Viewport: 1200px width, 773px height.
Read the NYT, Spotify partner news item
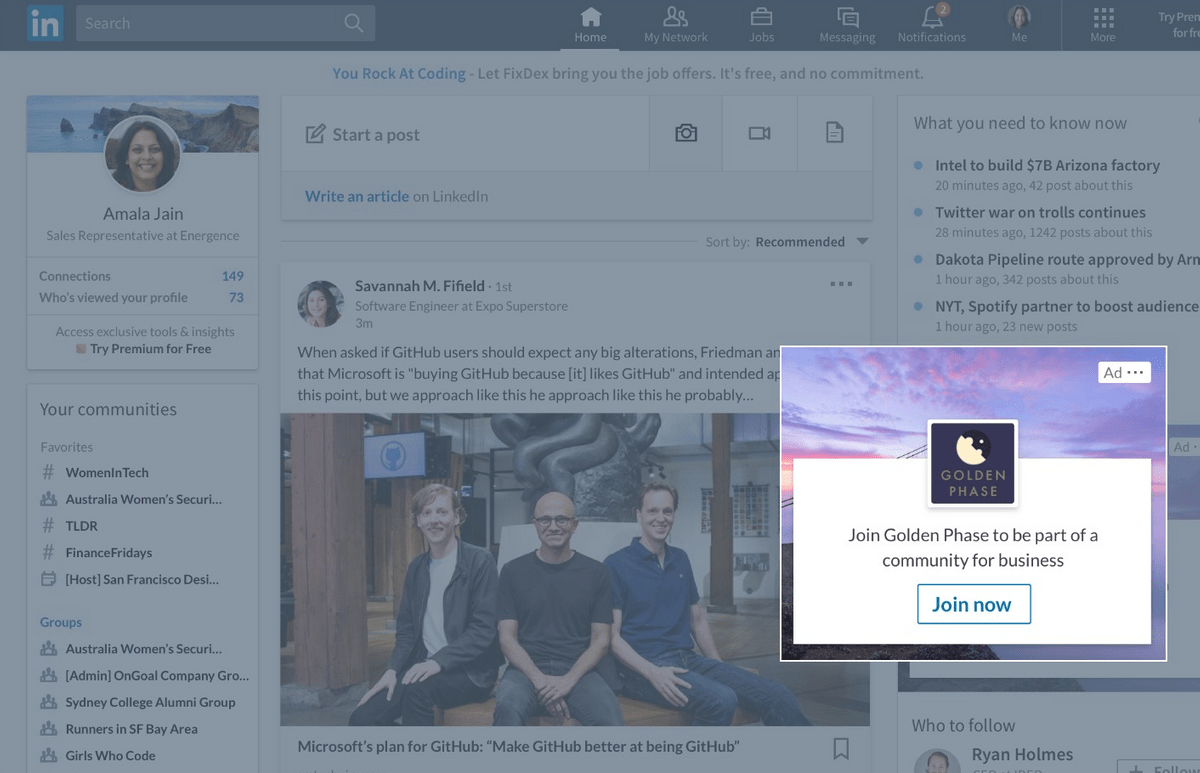pyautogui.click(x=1067, y=306)
